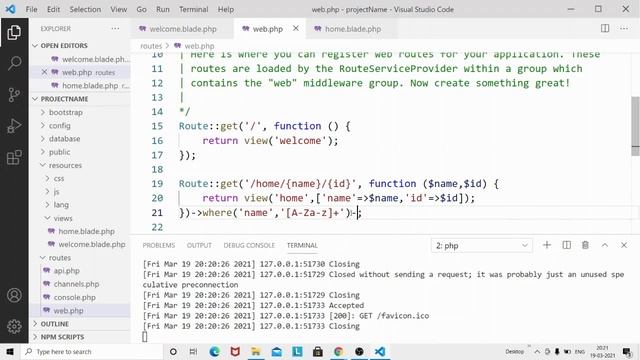Open the Accounts menu icon

point(14,295)
